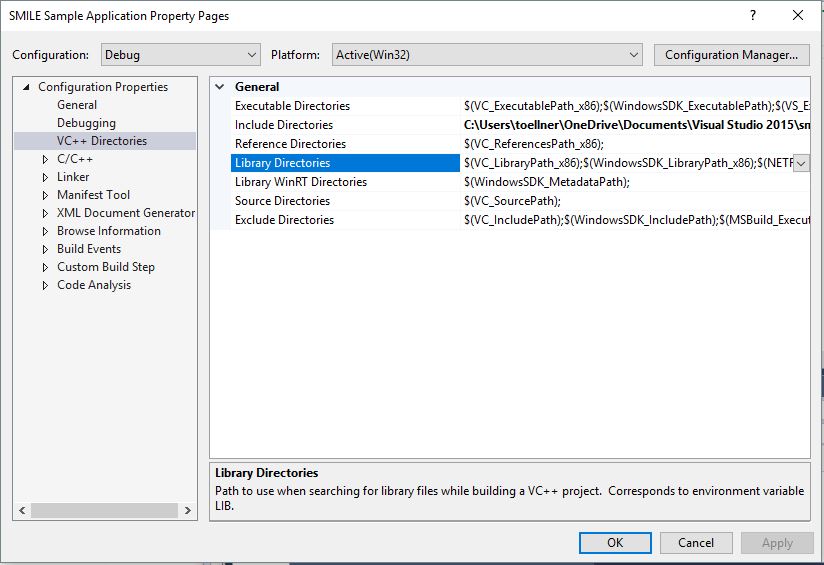Click the bold Include Directories path value
This screenshot has height=565, width=824.
click(635, 125)
